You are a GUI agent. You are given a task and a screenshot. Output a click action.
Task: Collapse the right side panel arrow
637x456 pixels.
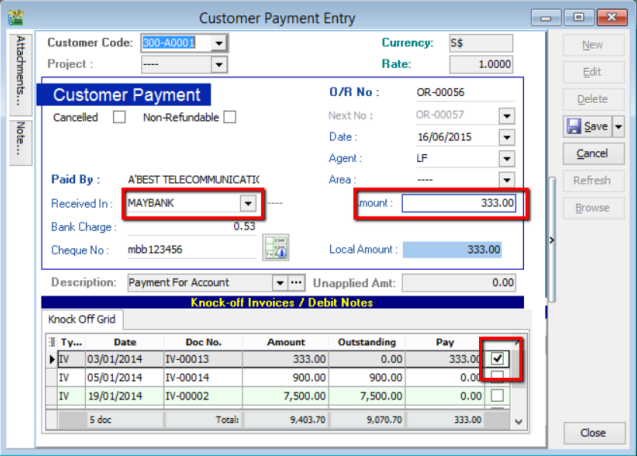(552, 241)
